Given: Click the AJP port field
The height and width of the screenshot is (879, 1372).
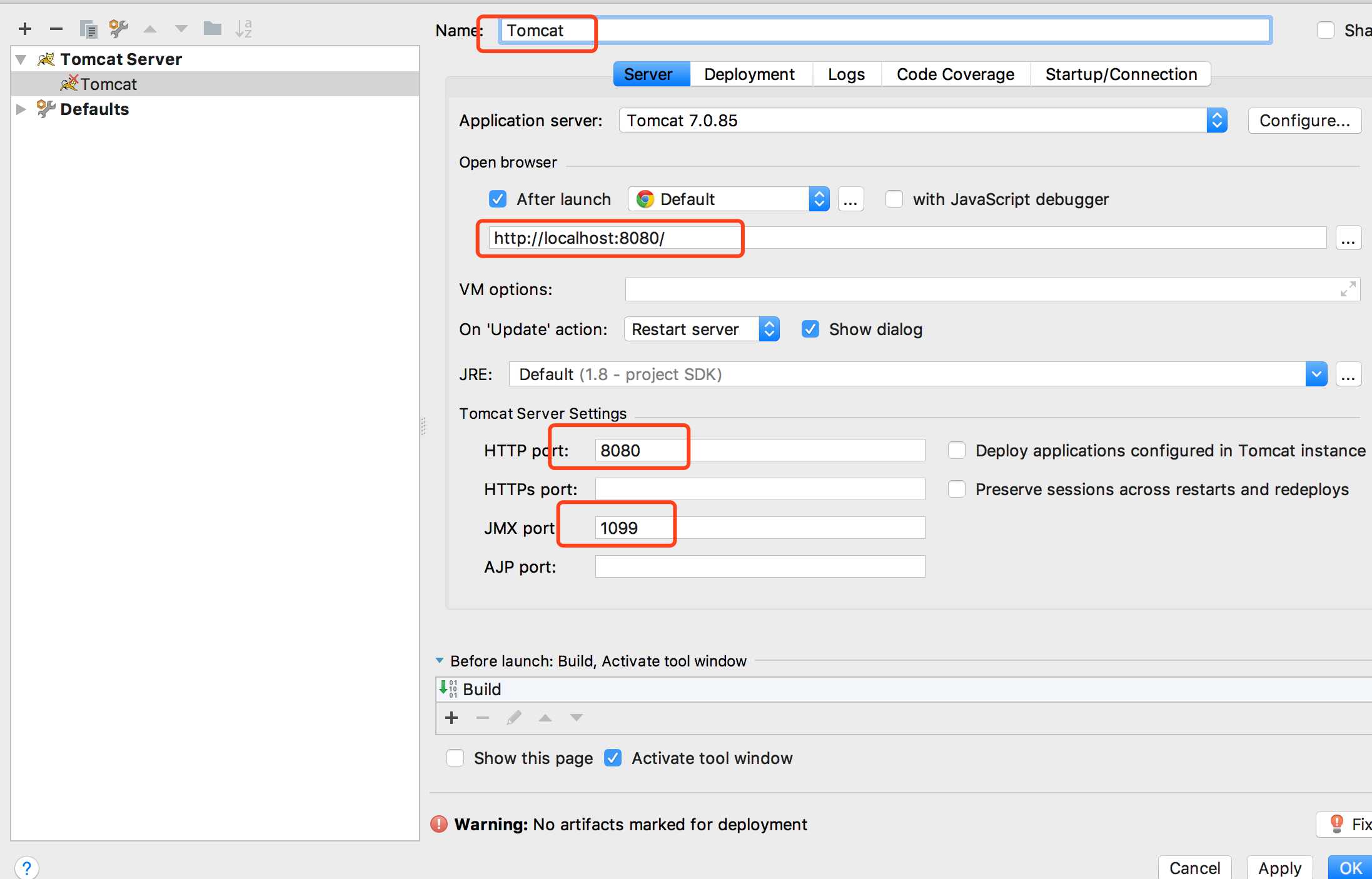Looking at the screenshot, I should pyautogui.click(x=760, y=566).
